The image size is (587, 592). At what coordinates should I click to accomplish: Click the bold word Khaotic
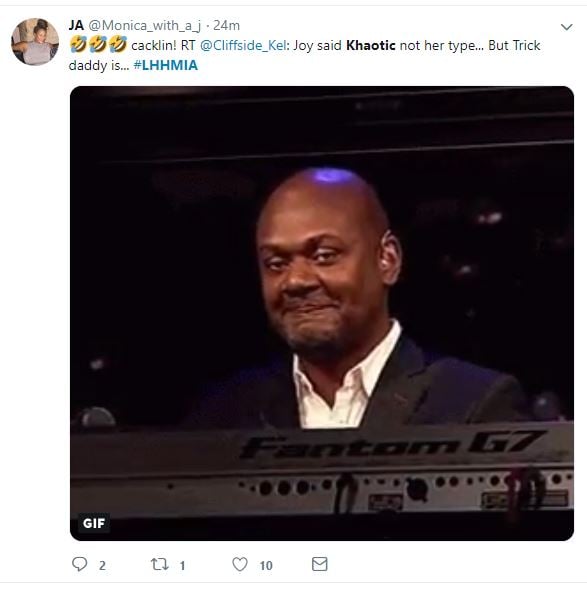371,45
